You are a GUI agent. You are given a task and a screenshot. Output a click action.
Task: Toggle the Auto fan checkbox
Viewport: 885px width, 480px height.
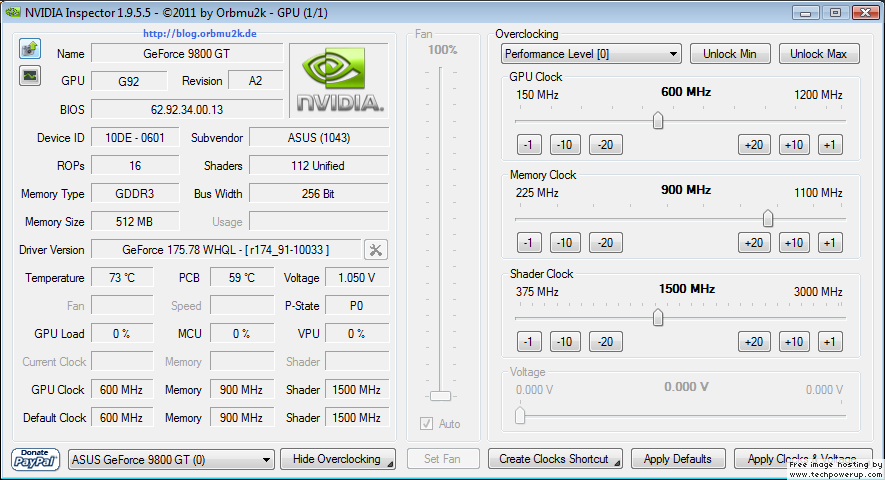tap(426, 424)
